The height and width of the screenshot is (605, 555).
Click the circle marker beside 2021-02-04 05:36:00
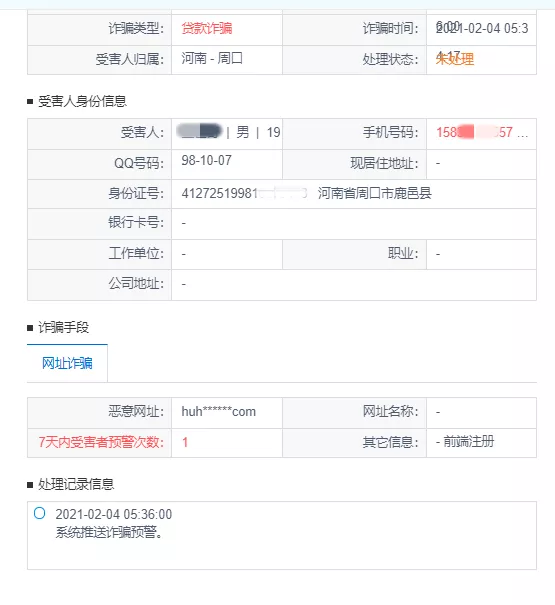pyautogui.click(x=39, y=513)
